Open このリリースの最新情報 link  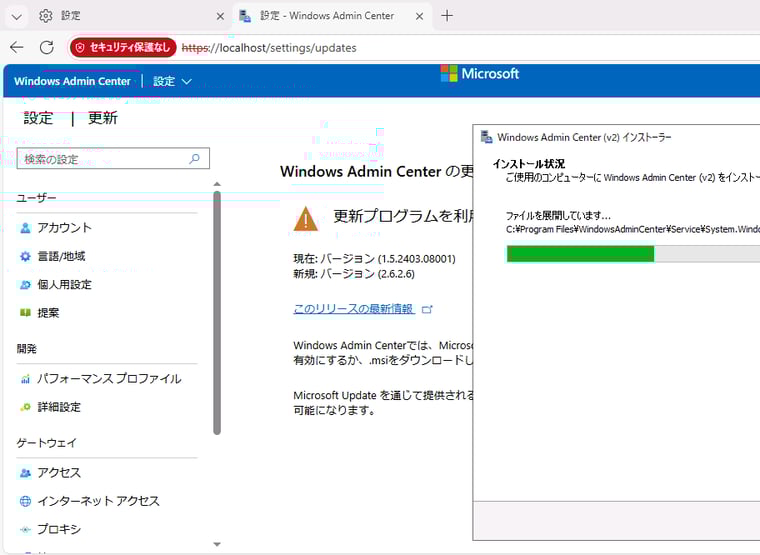coord(354,309)
